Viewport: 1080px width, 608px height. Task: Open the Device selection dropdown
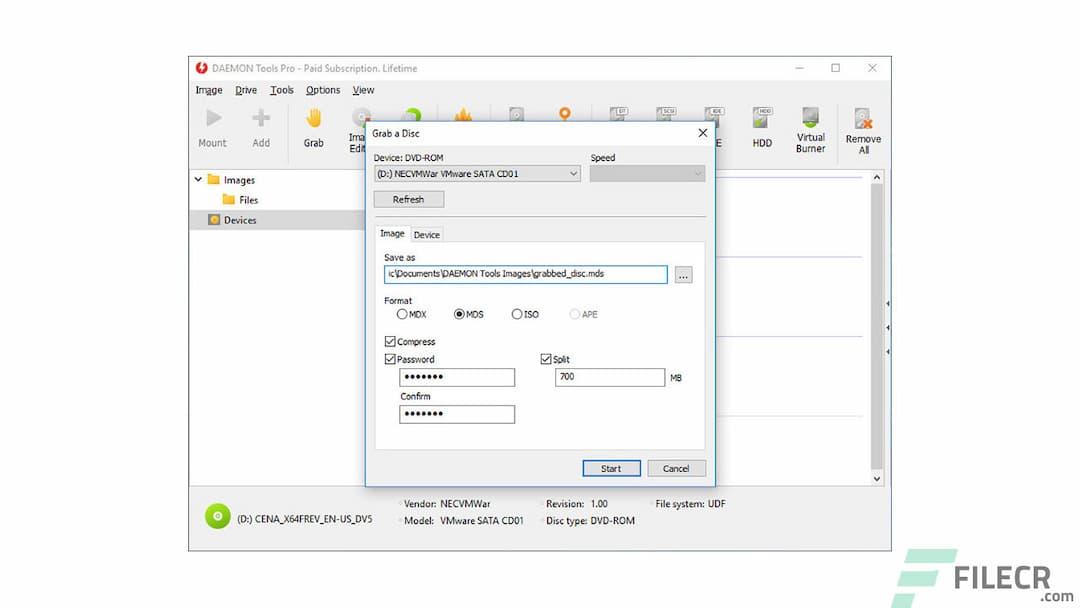tap(572, 173)
